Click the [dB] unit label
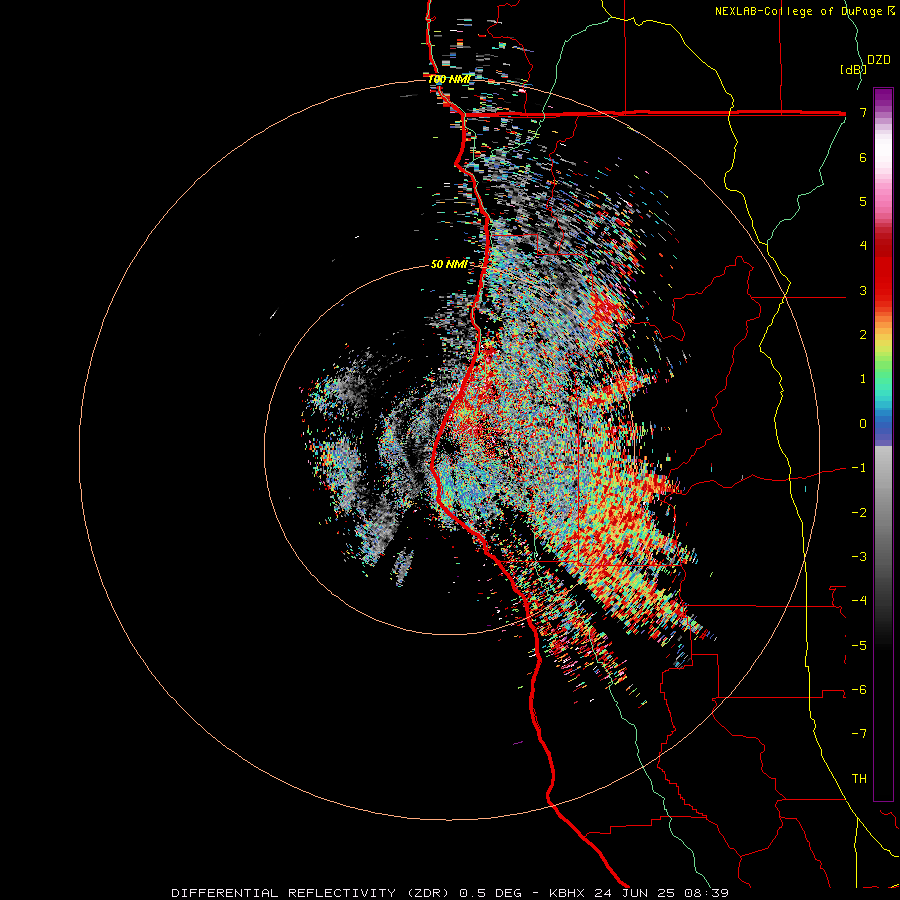This screenshot has height=900, width=900. click(853, 70)
